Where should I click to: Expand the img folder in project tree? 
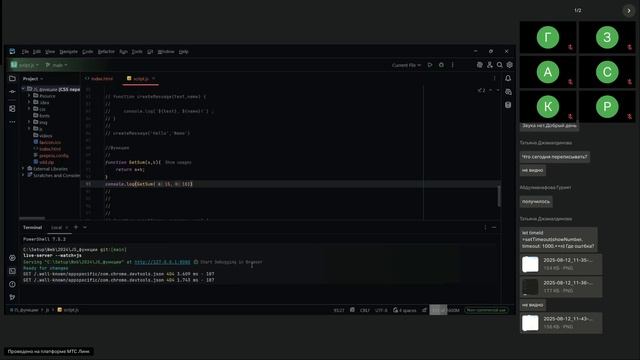(x=29, y=122)
